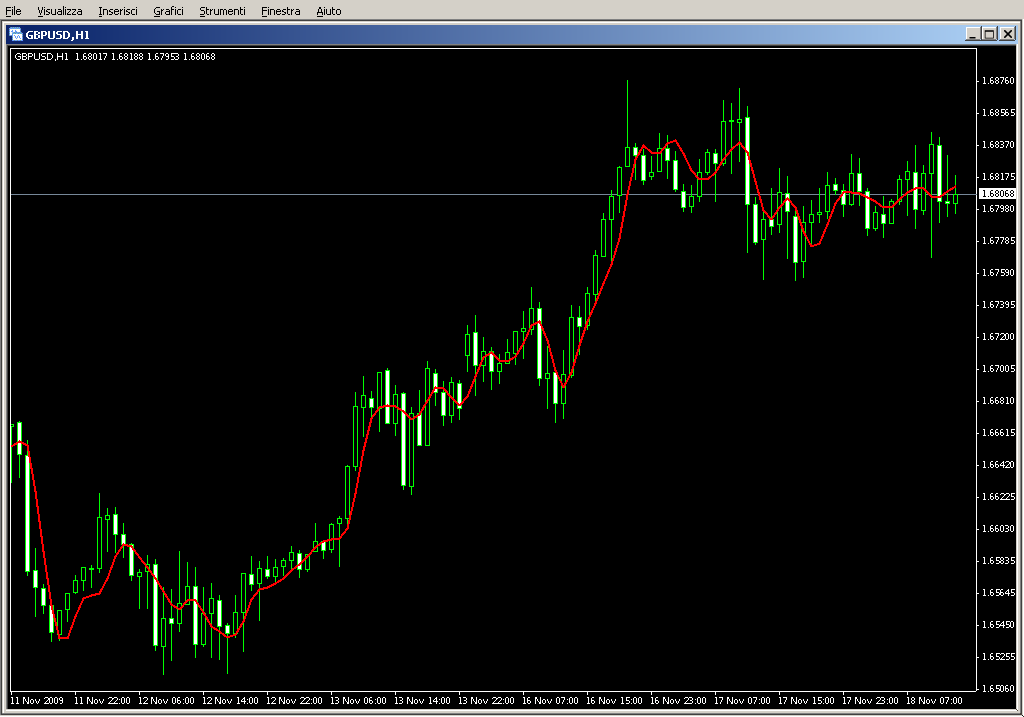This screenshot has height=717, width=1024.
Task: Click the GBPUSD,H1 window title bar text
Action: tap(57, 35)
